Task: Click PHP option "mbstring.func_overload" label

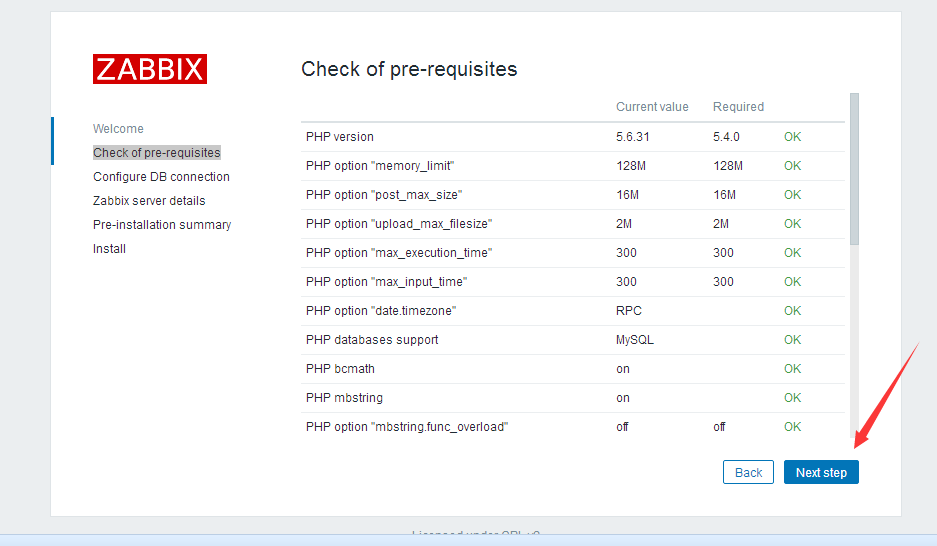Action: coord(406,427)
